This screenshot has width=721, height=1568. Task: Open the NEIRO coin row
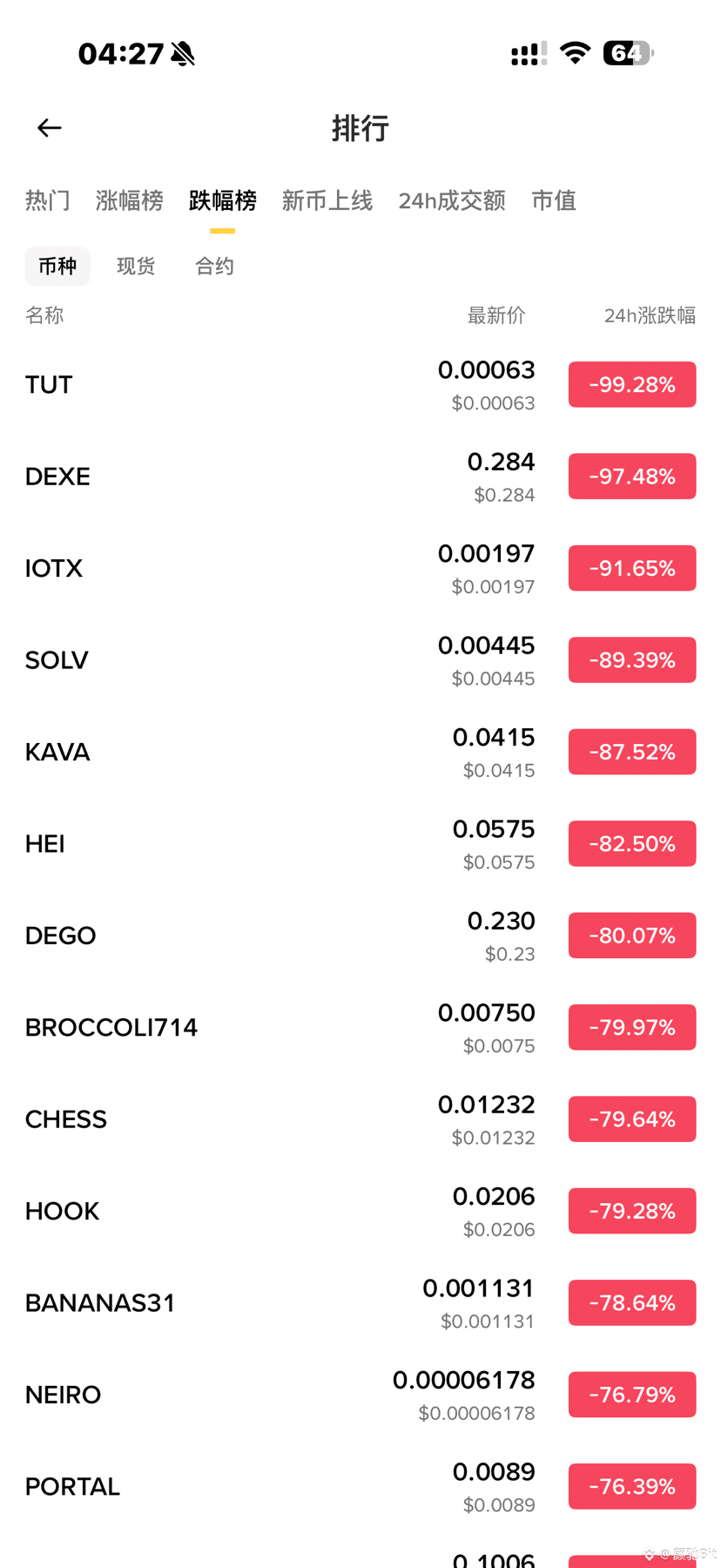tap(64, 1395)
